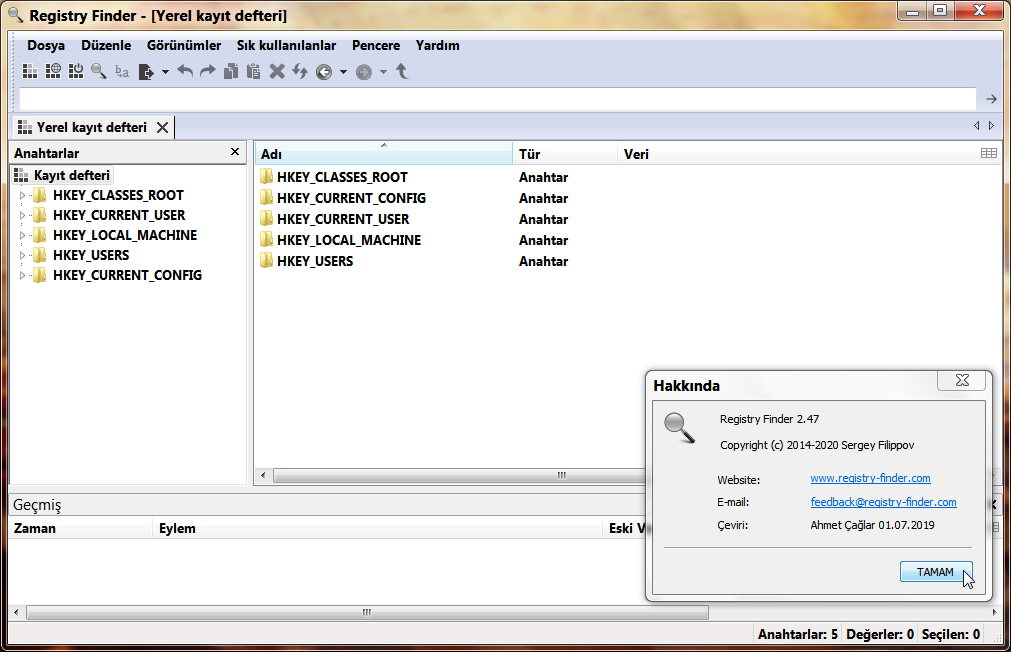Select HKEY_USERS in tree

pos(91,255)
